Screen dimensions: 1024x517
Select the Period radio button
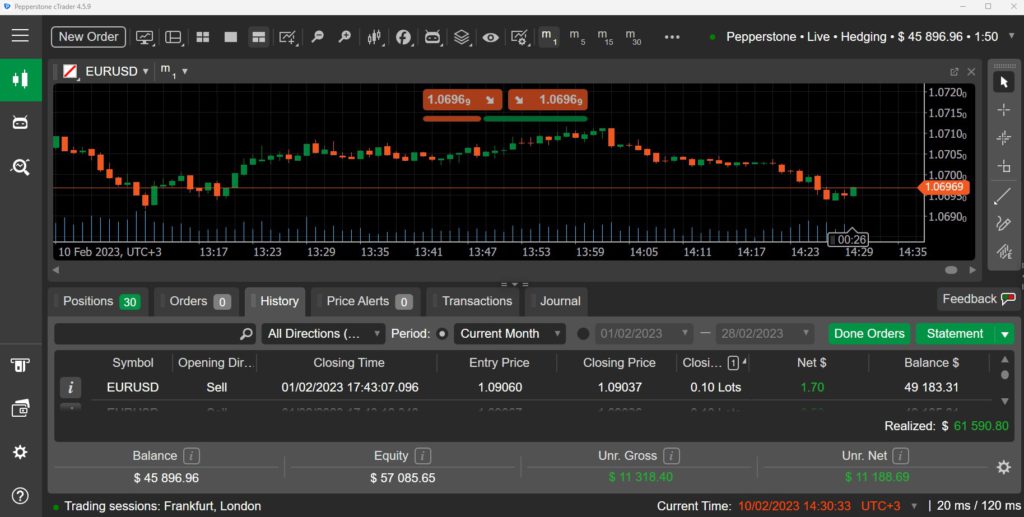(x=442, y=334)
